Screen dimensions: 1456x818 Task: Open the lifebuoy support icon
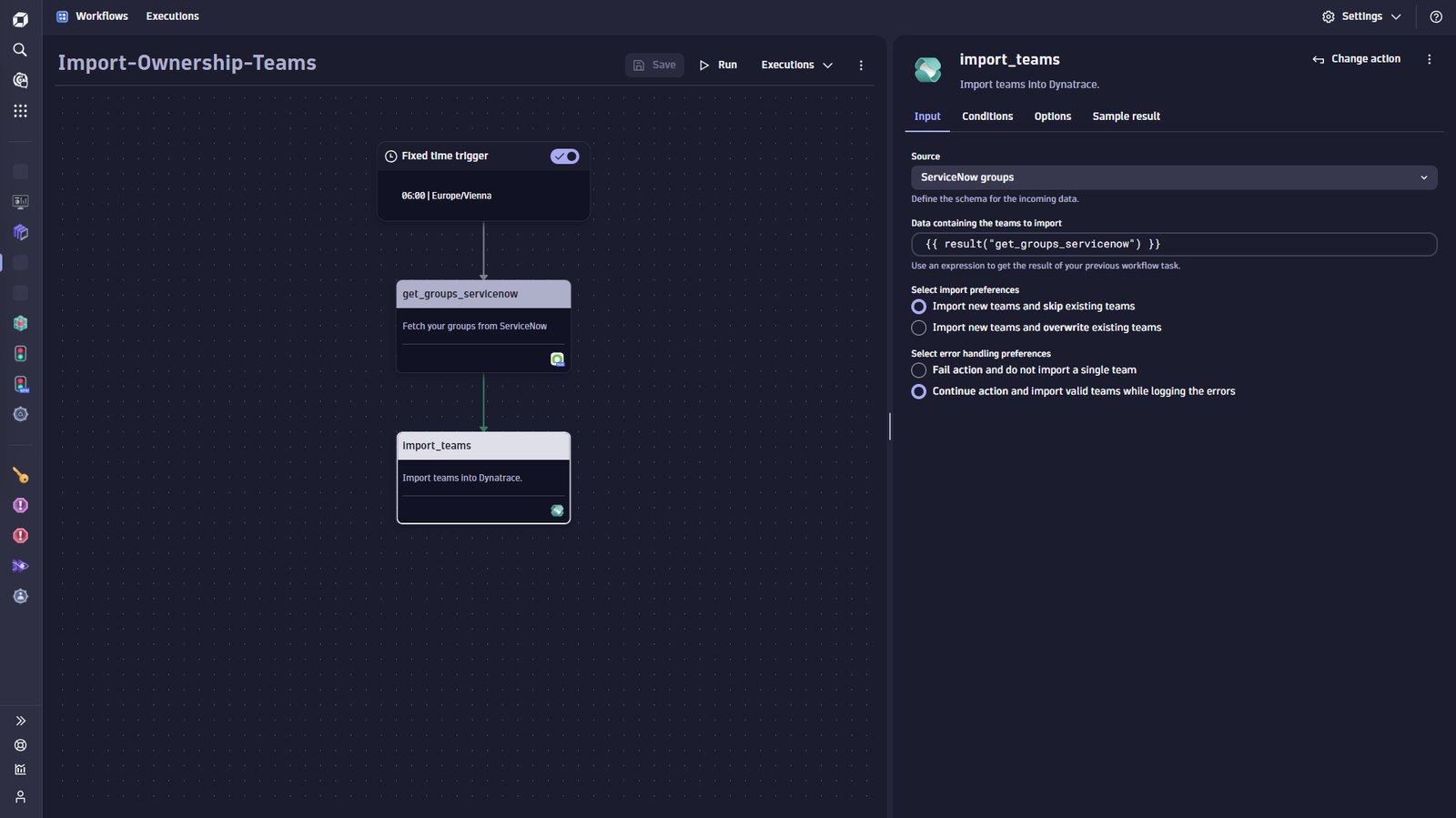pyautogui.click(x=20, y=745)
